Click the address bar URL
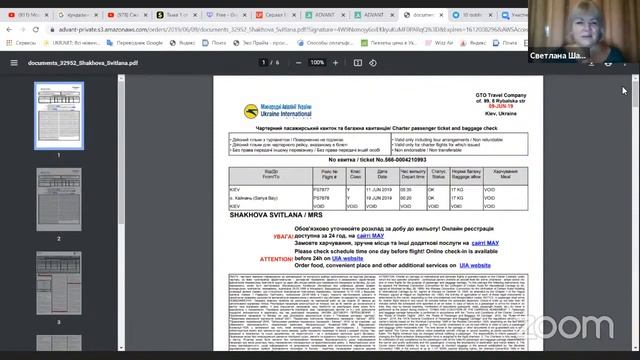Viewport: 640px width, 360px height. [292, 30]
